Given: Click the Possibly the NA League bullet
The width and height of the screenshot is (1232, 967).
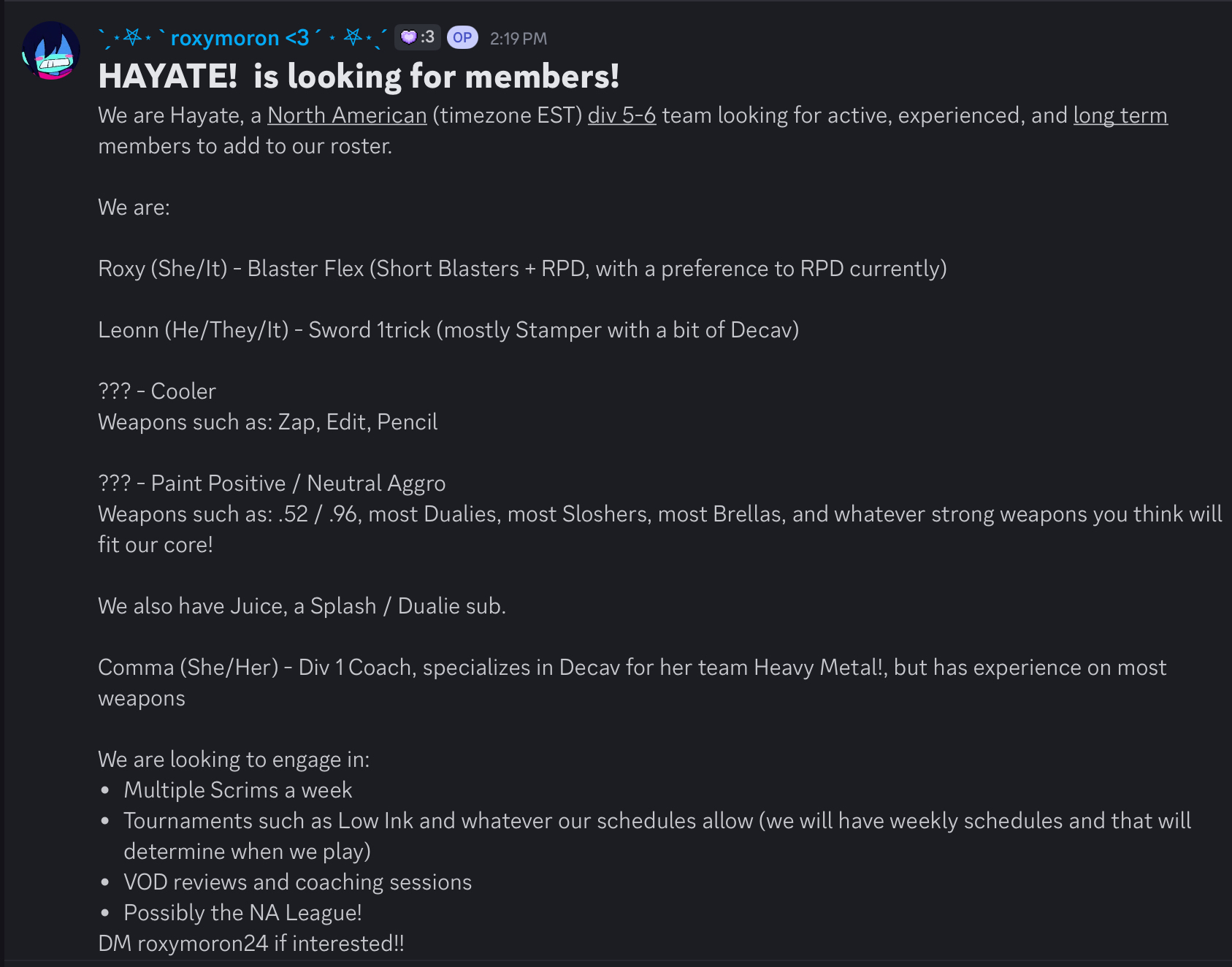Looking at the screenshot, I should click(x=242, y=913).
